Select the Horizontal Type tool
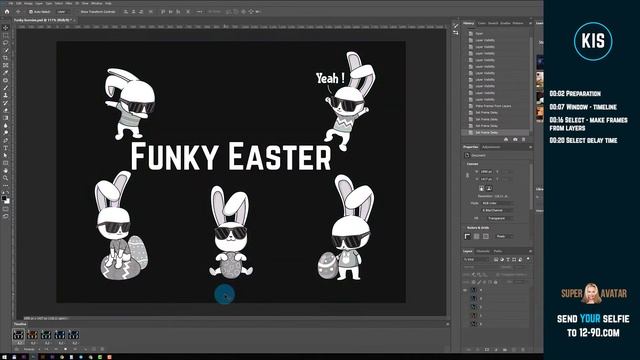Image resolution: width=640 pixels, height=360 pixels. click(6, 147)
